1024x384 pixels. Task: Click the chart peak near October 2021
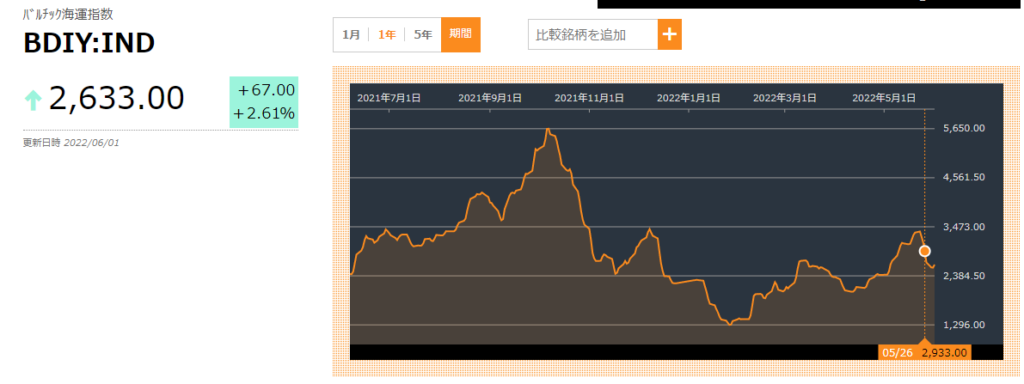pos(549,129)
